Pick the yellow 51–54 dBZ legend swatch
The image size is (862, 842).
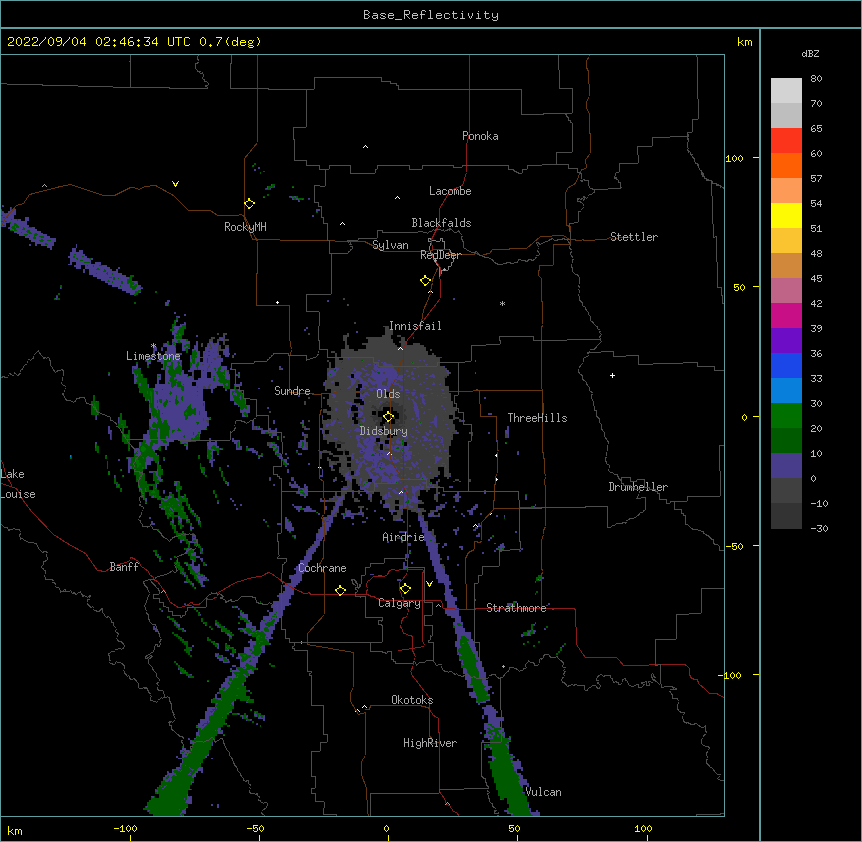(786, 215)
